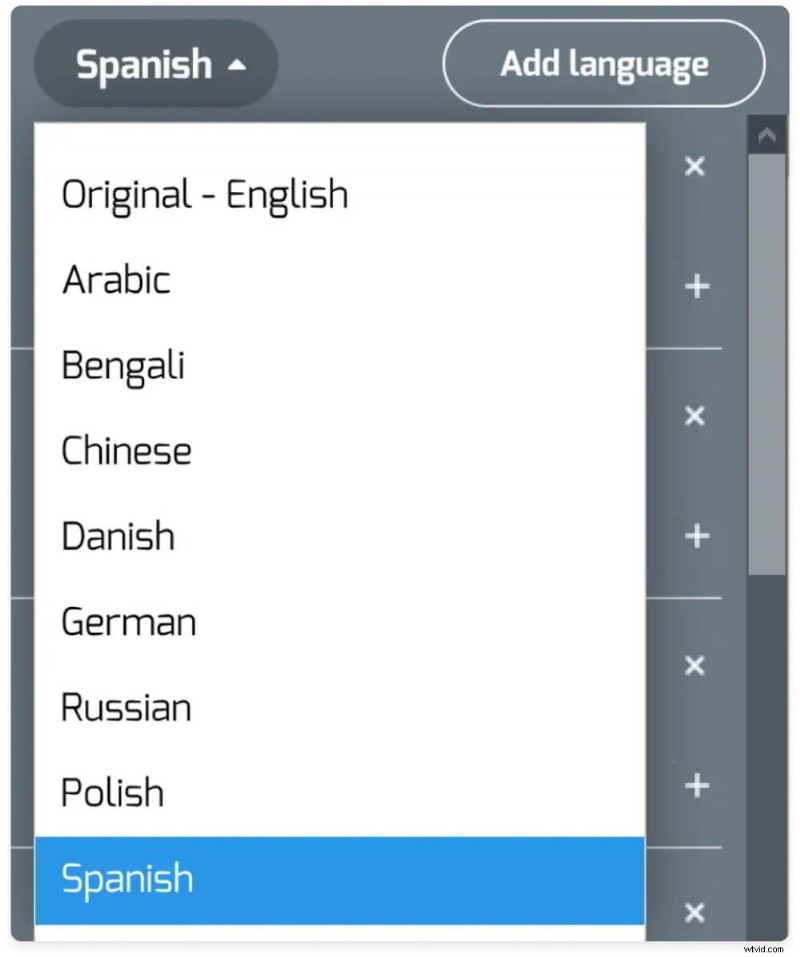
Task: Click the bottom X remove icon
Action: (694, 912)
